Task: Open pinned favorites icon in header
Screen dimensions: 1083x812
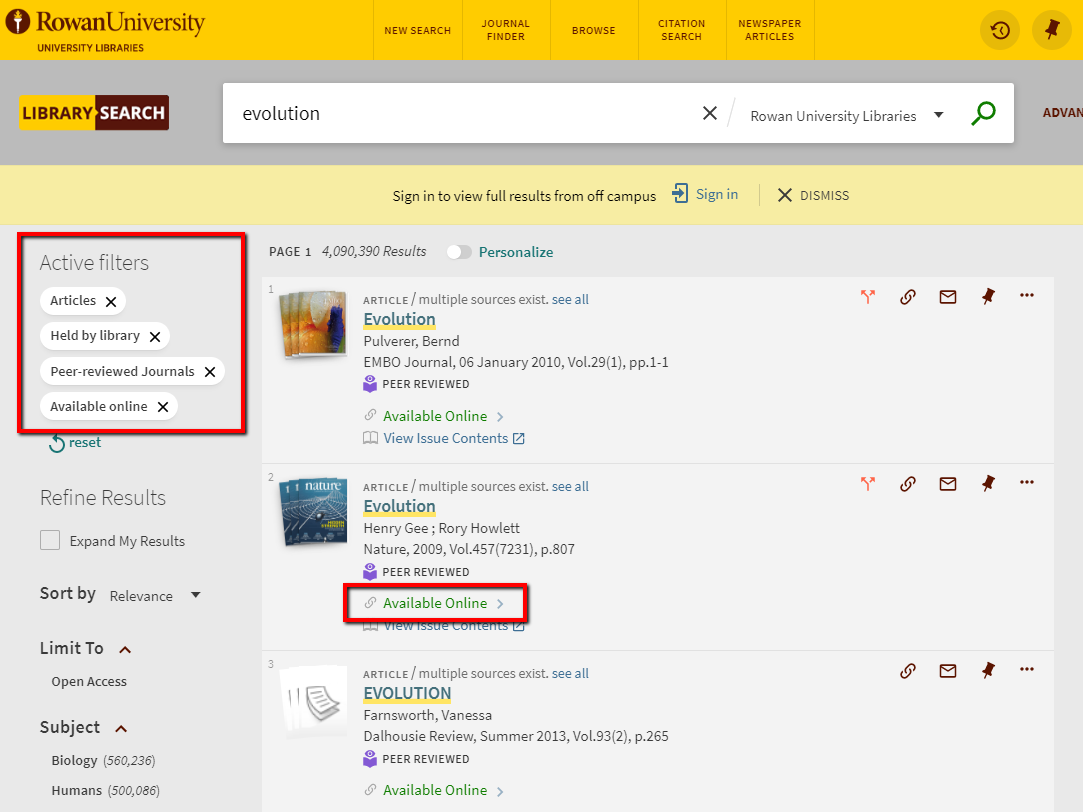Action: click(1051, 30)
